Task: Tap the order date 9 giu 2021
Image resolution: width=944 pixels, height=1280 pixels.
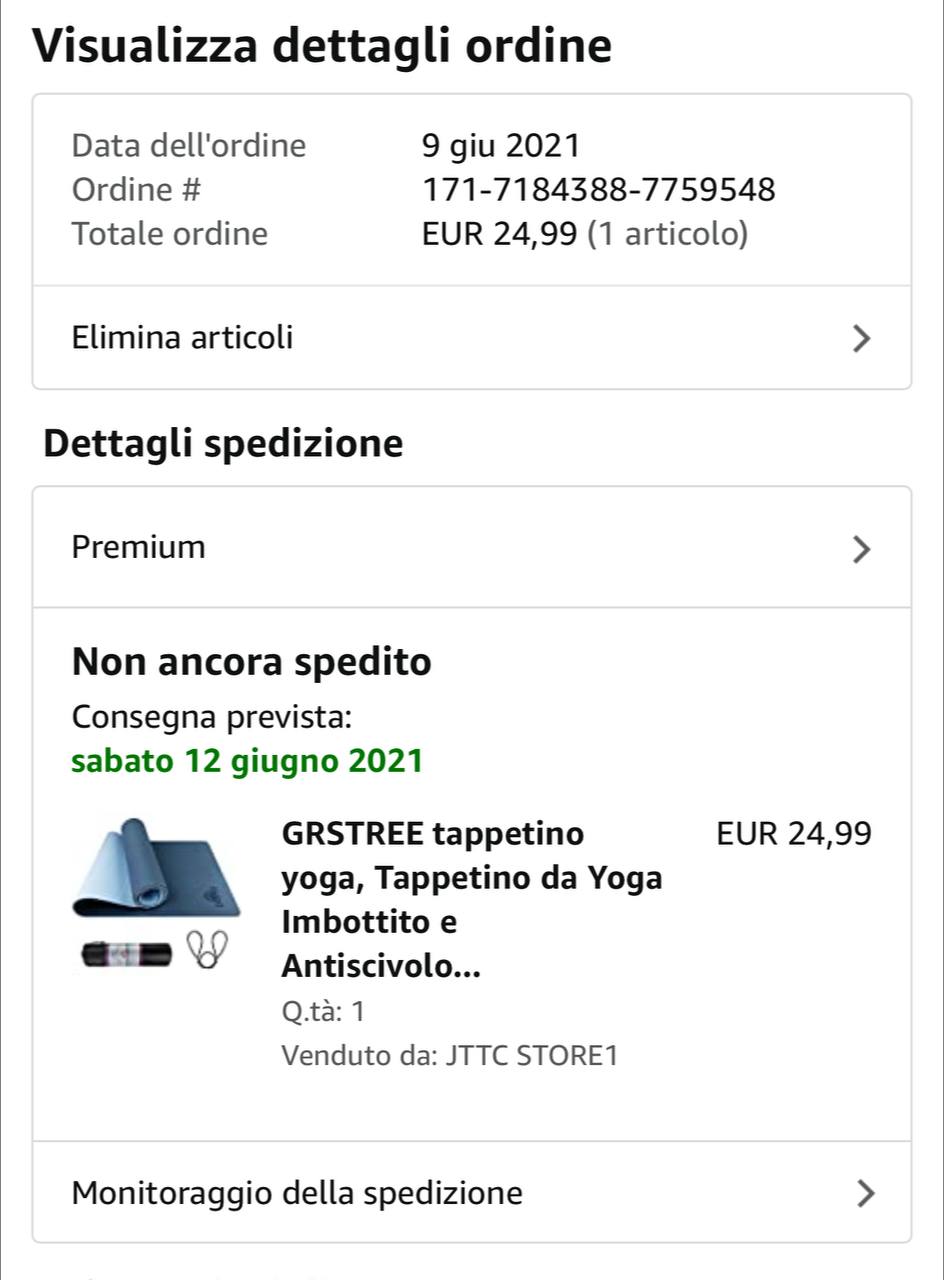Action: click(x=501, y=146)
